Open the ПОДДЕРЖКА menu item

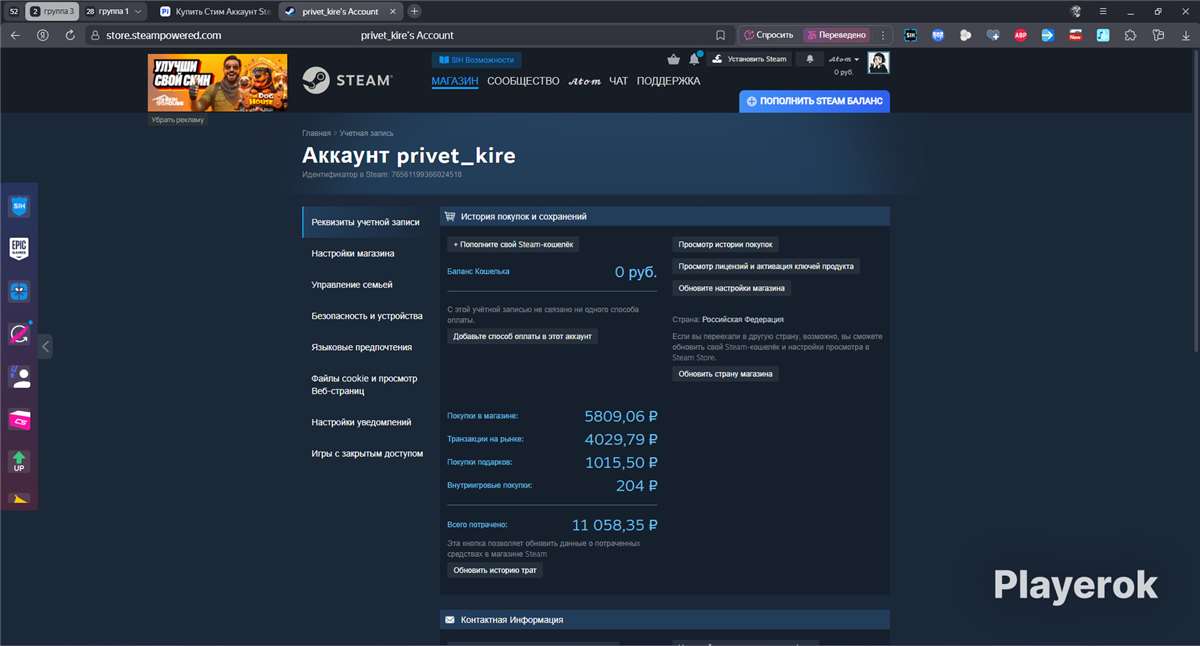click(x=669, y=81)
